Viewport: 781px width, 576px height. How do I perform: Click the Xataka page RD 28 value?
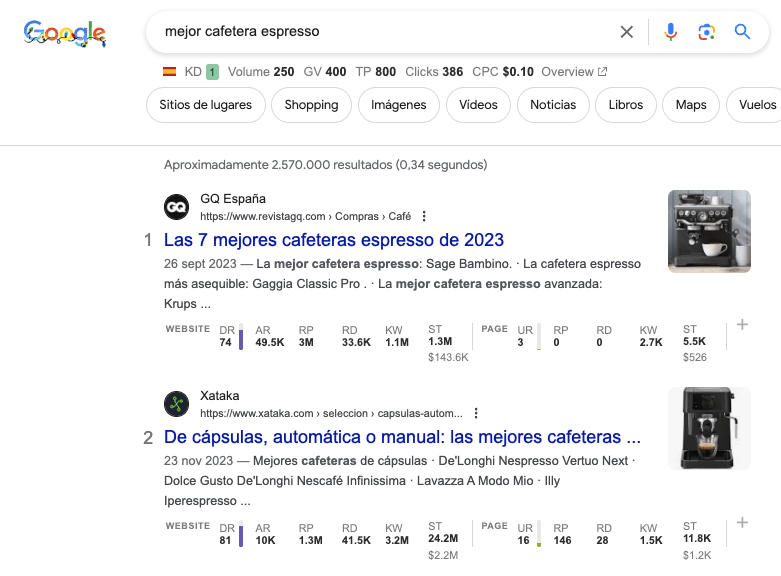click(x=602, y=540)
